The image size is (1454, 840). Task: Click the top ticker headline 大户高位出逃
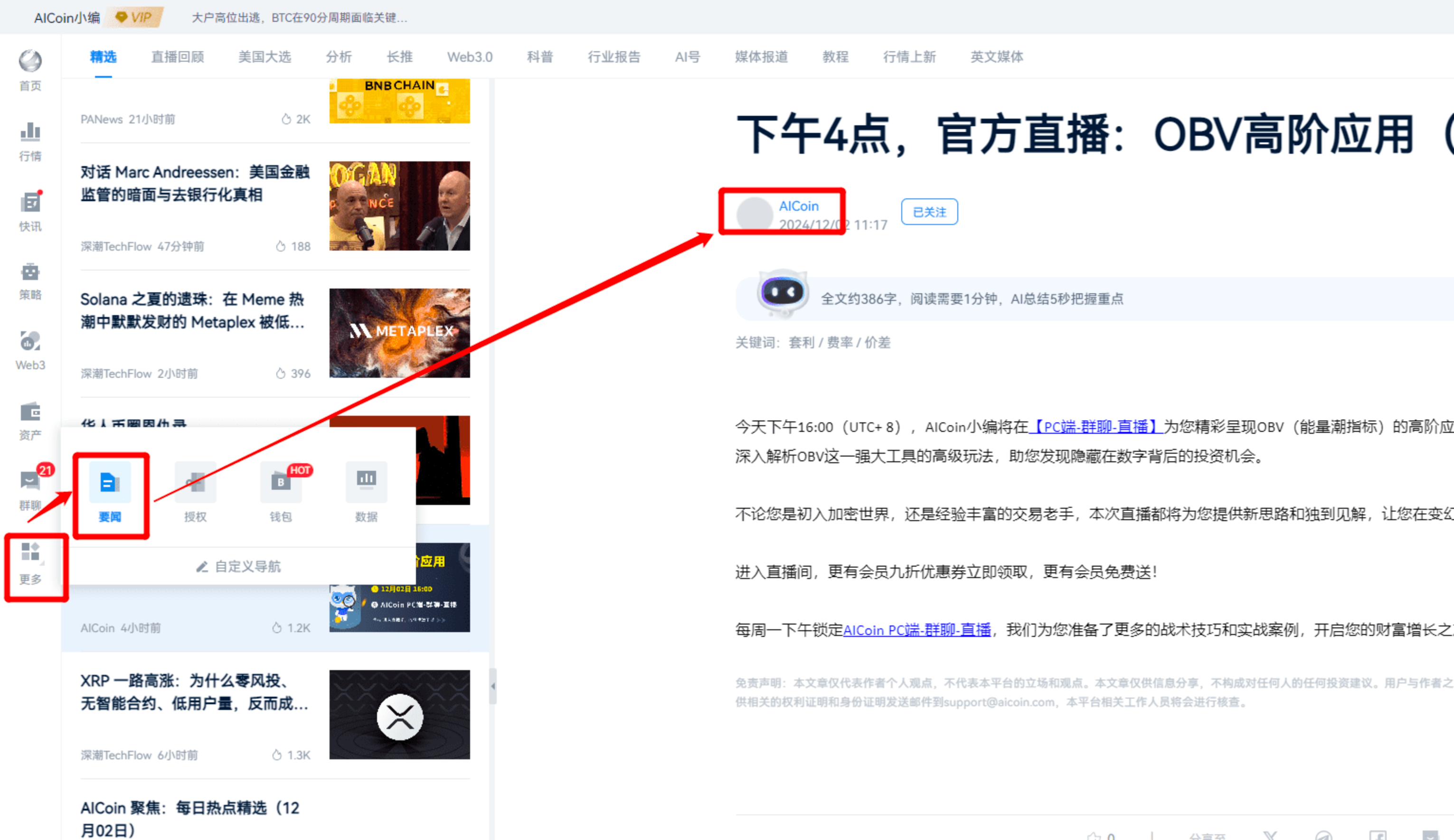pyautogui.click(x=300, y=18)
